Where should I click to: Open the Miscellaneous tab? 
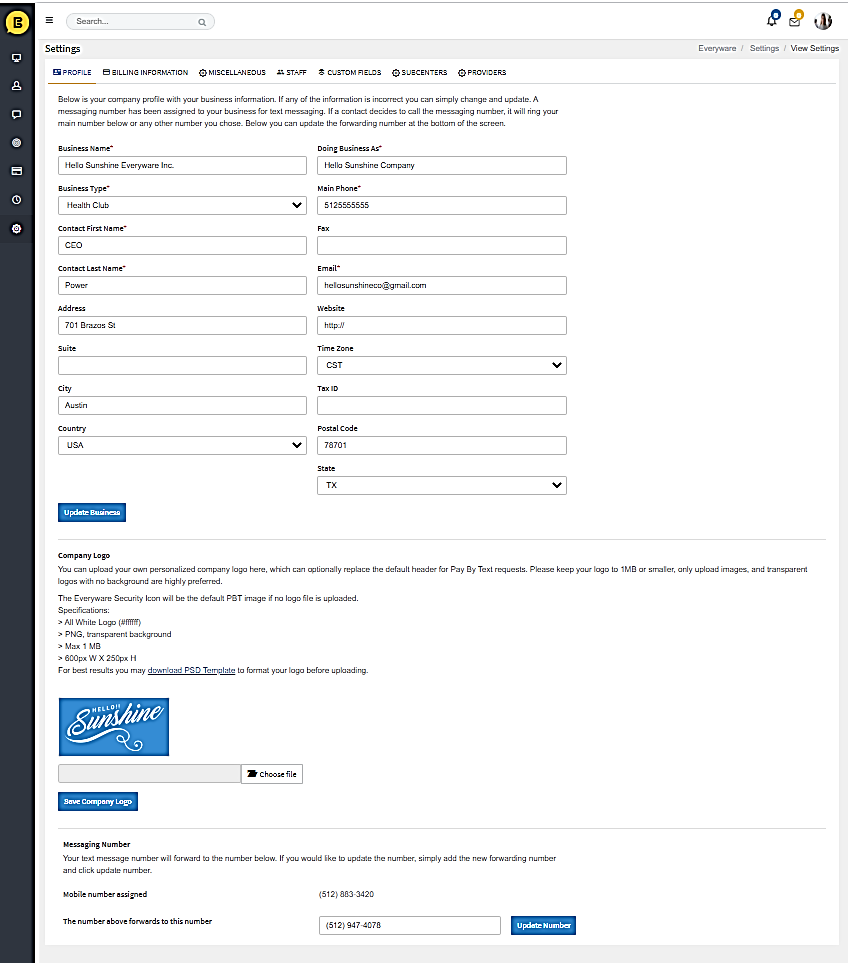232,72
